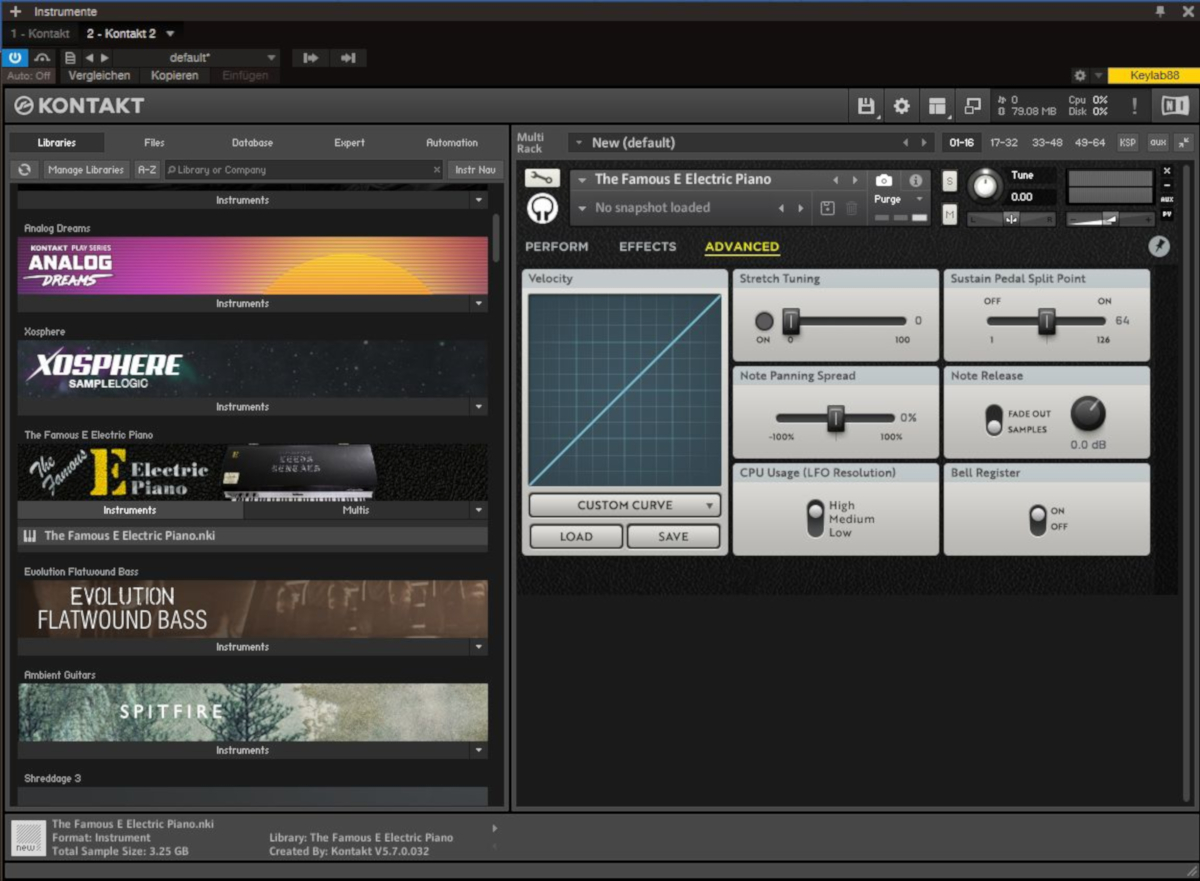Open the PERFORM tab
This screenshot has height=881, width=1200.
(x=557, y=246)
